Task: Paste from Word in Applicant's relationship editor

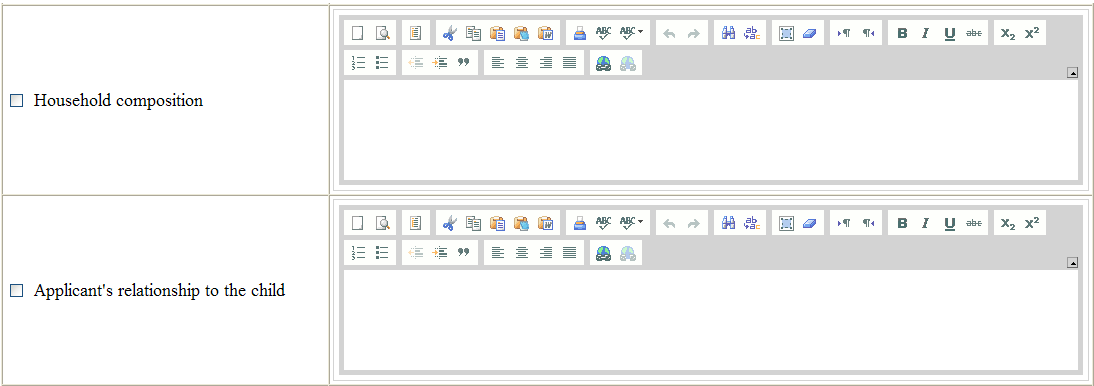Action: pos(546,223)
